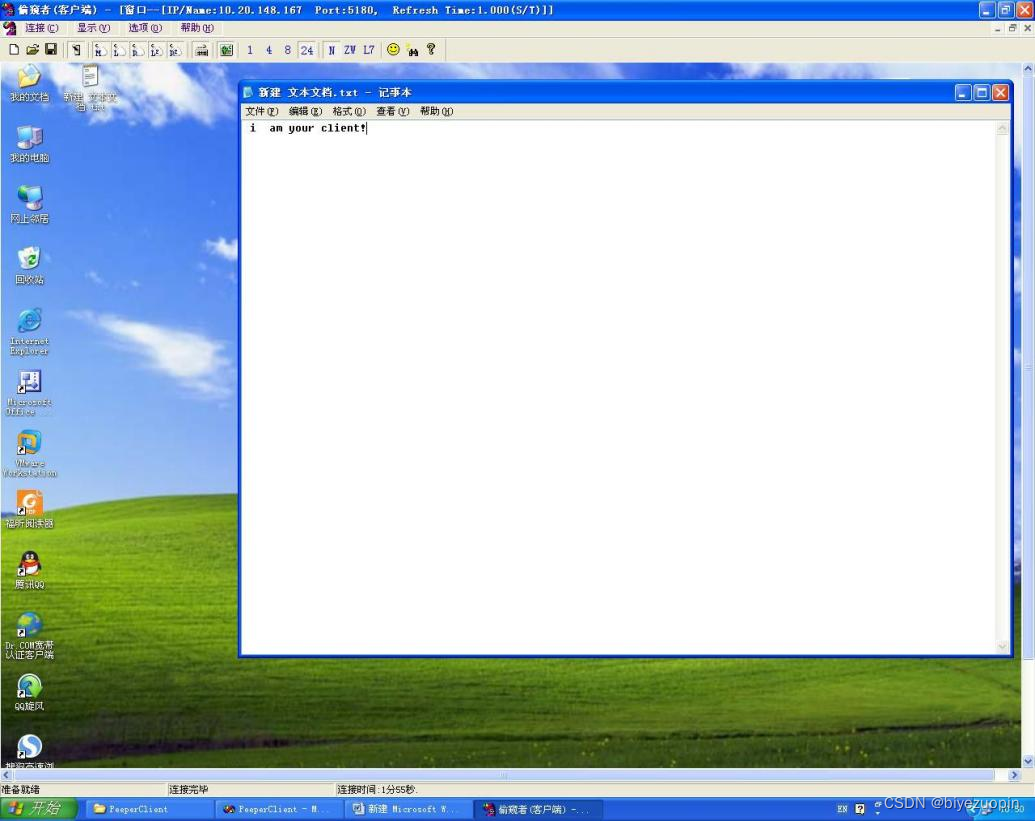Screen dimensions: 1035x821
Task: Click remote view horizontal scrollbar right arrow
Action: pyautogui.click(x=1015, y=775)
